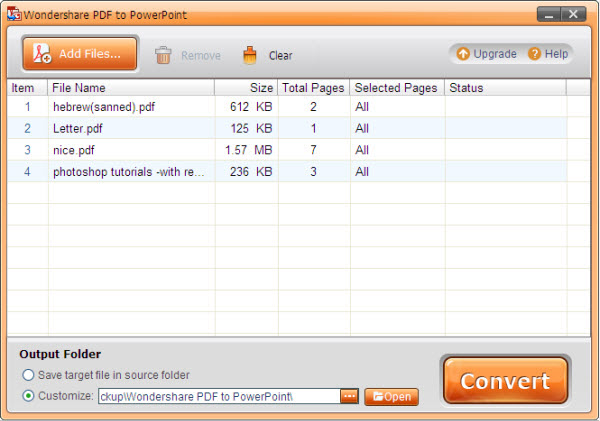Sort by Size column header

(246, 88)
